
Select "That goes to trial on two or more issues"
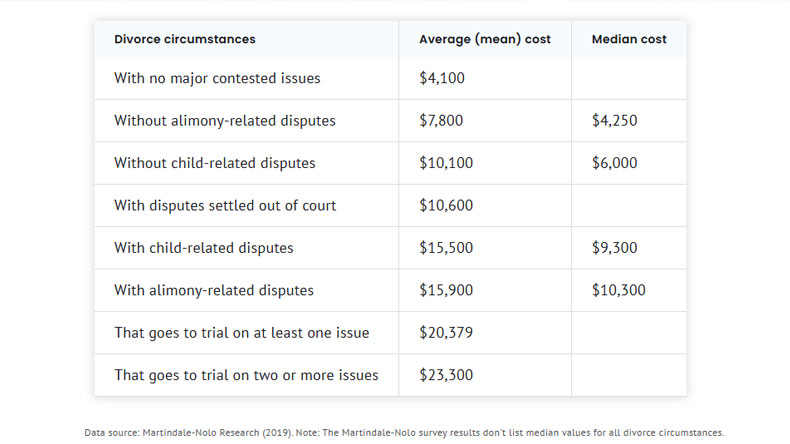coord(246,376)
